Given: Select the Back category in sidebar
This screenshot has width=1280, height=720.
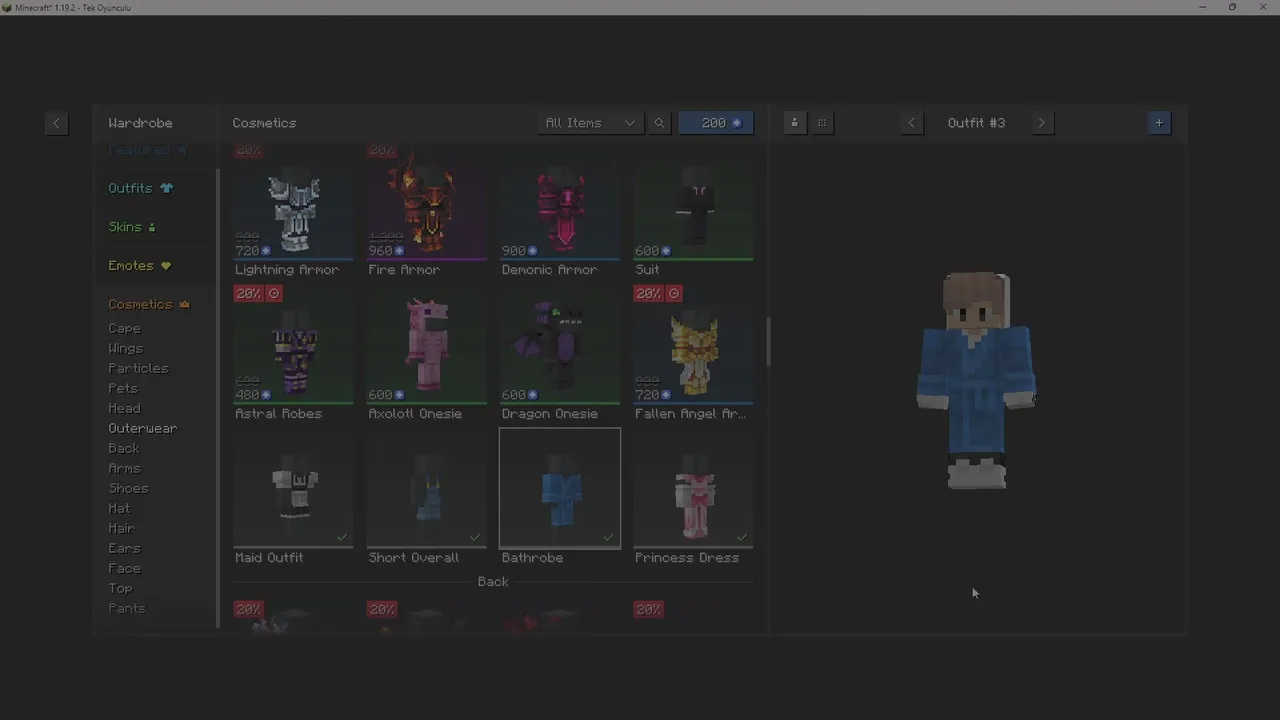Looking at the screenshot, I should (124, 448).
